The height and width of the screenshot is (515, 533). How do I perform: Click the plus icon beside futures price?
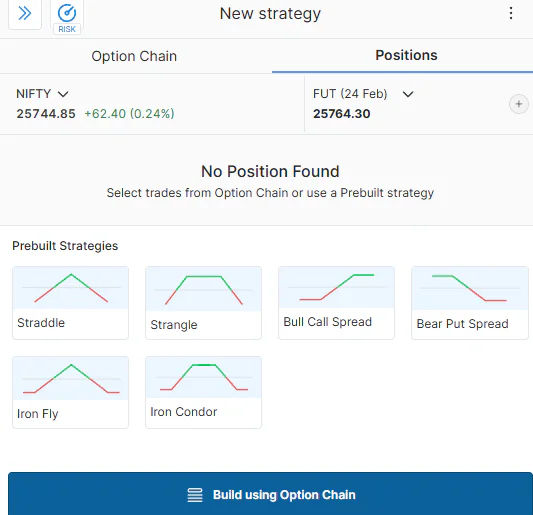519,104
